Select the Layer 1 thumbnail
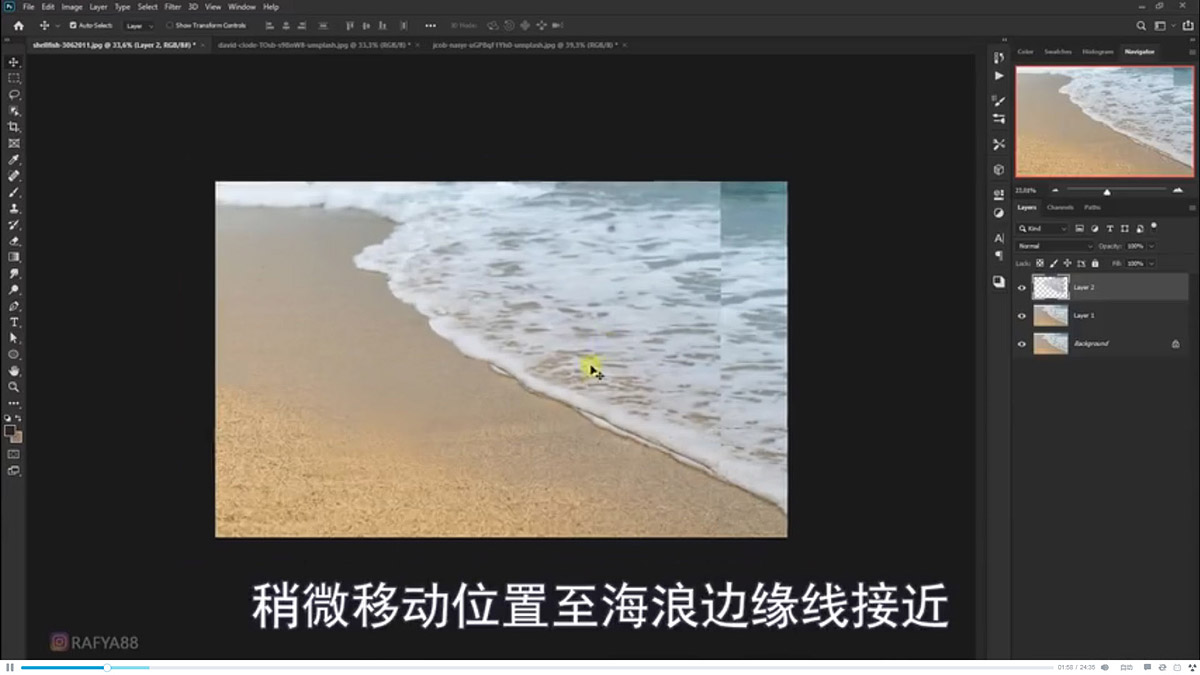 [1050, 315]
